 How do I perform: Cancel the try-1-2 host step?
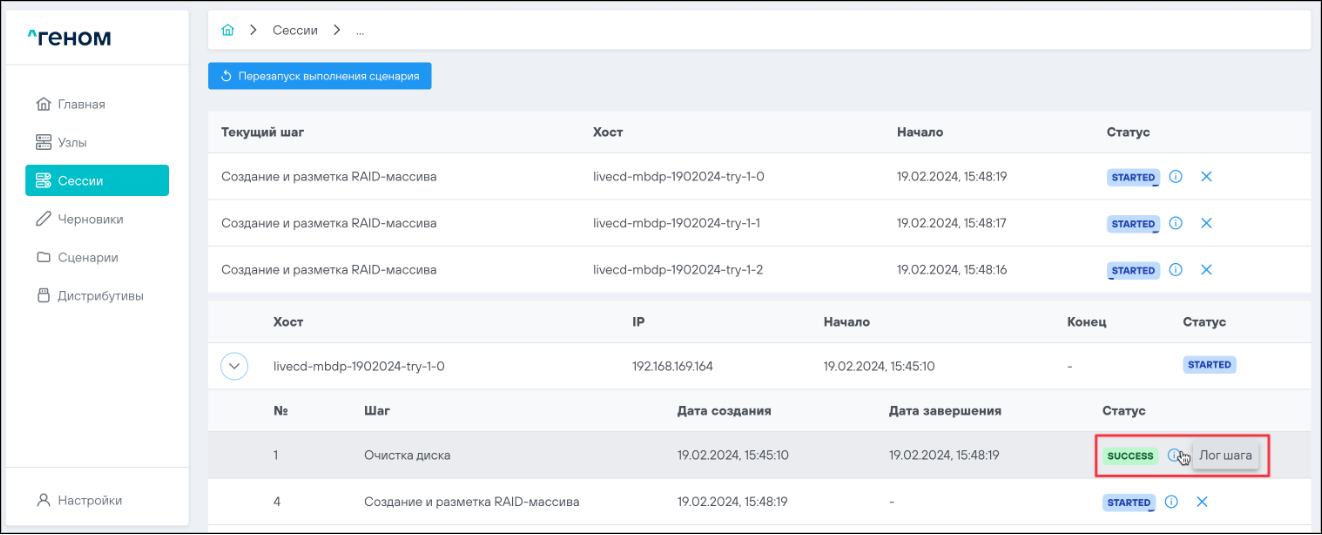click(x=1206, y=270)
